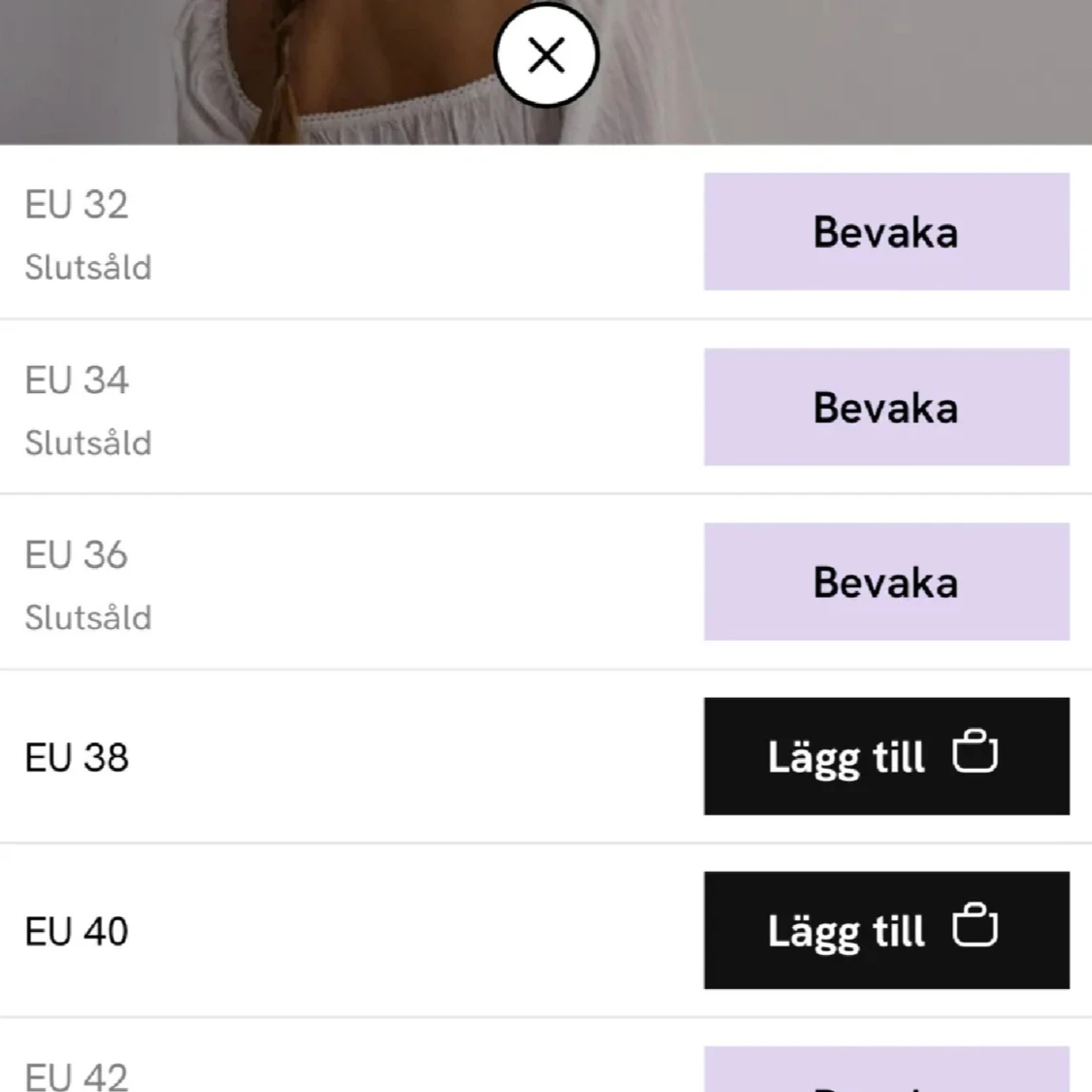This screenshot has height=1092, width=1092.
Task: Choose the EU 40 size label
Action: pos(77,932)
